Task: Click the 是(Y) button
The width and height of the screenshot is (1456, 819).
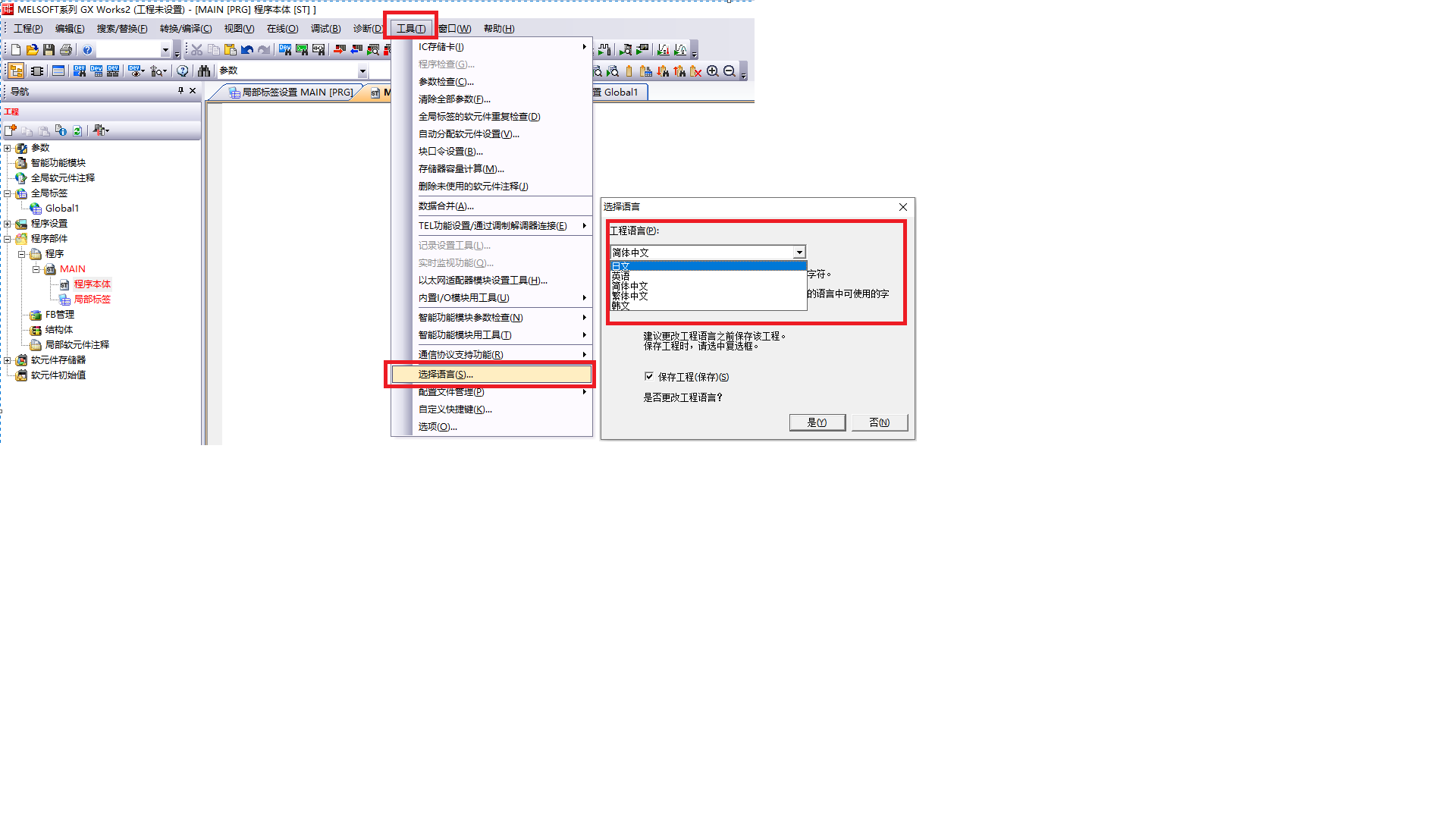Action: (817, 422)
